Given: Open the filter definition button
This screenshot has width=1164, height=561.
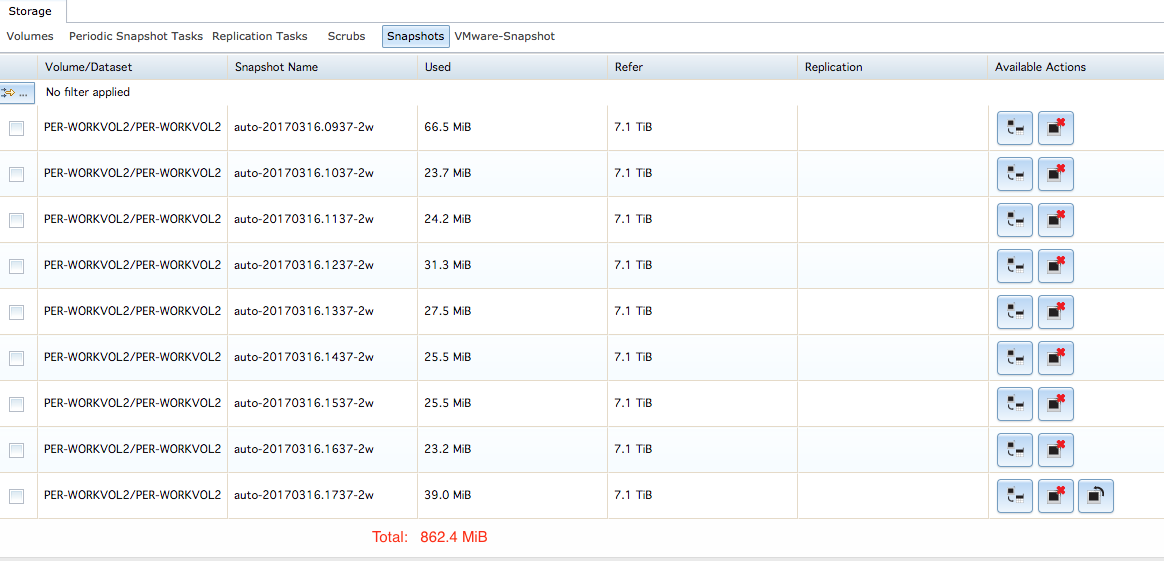Looking at the screenshot, I should 17,93.
